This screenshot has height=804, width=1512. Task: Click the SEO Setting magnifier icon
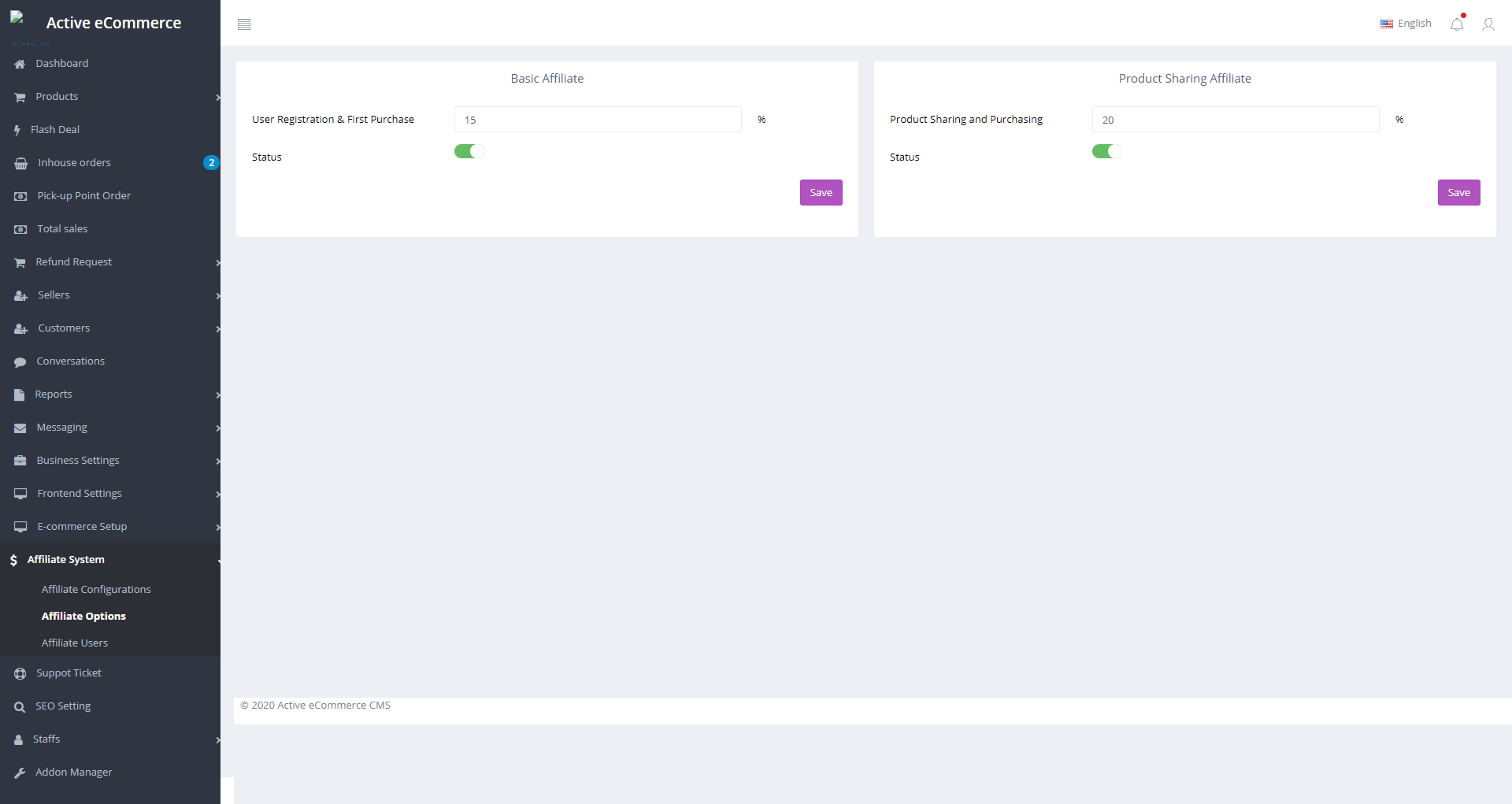(x=20, y=707)
